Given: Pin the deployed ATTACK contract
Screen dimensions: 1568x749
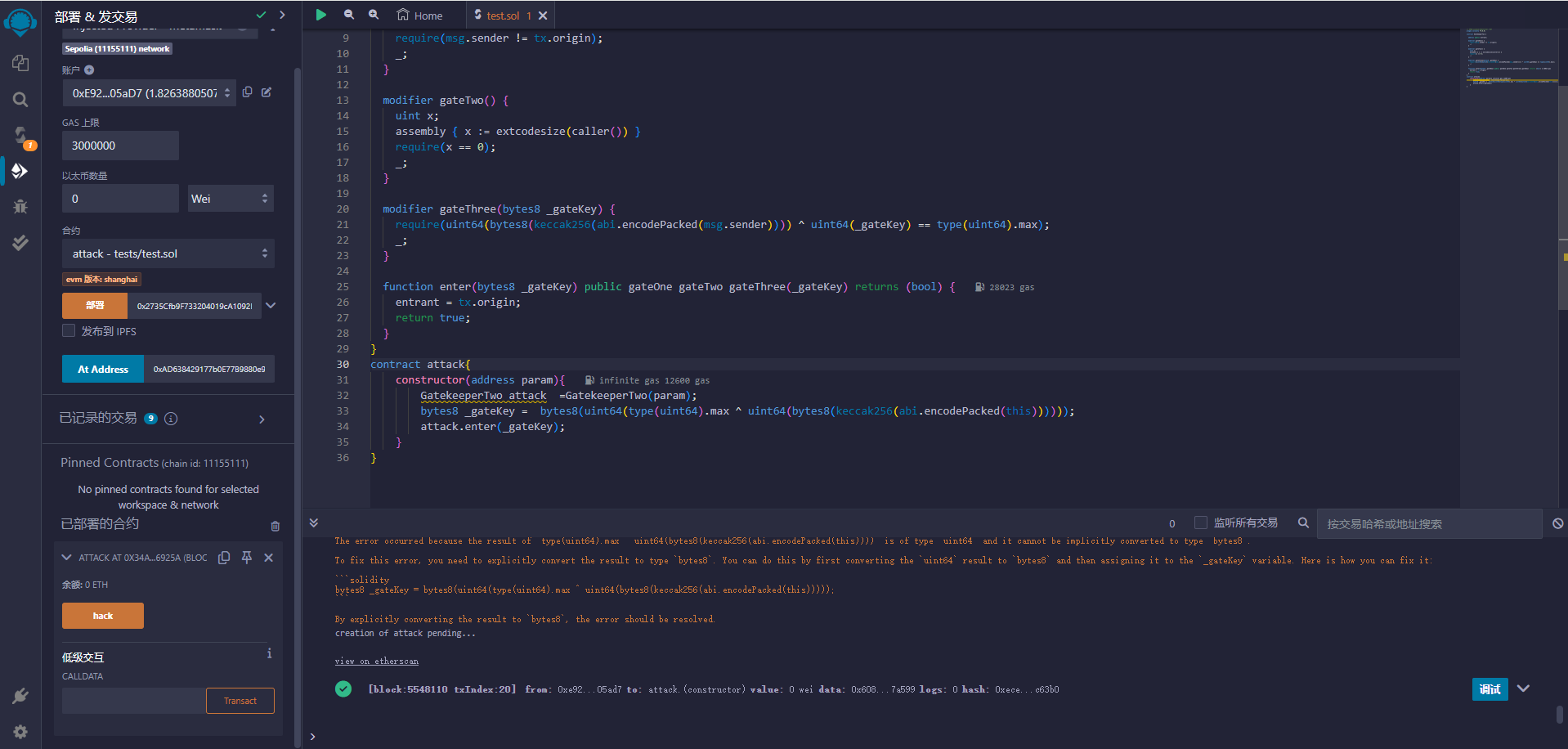Looking at the screenshot, I should (247, 558).
